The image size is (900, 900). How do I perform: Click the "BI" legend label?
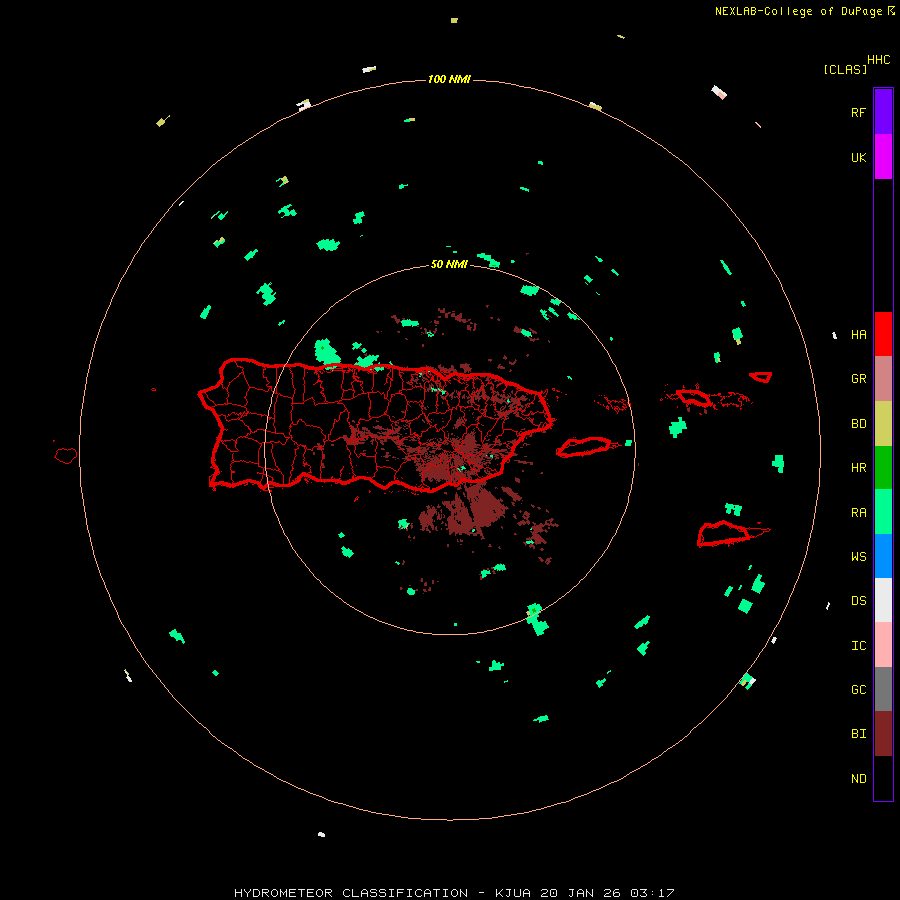tap(858, 734)
